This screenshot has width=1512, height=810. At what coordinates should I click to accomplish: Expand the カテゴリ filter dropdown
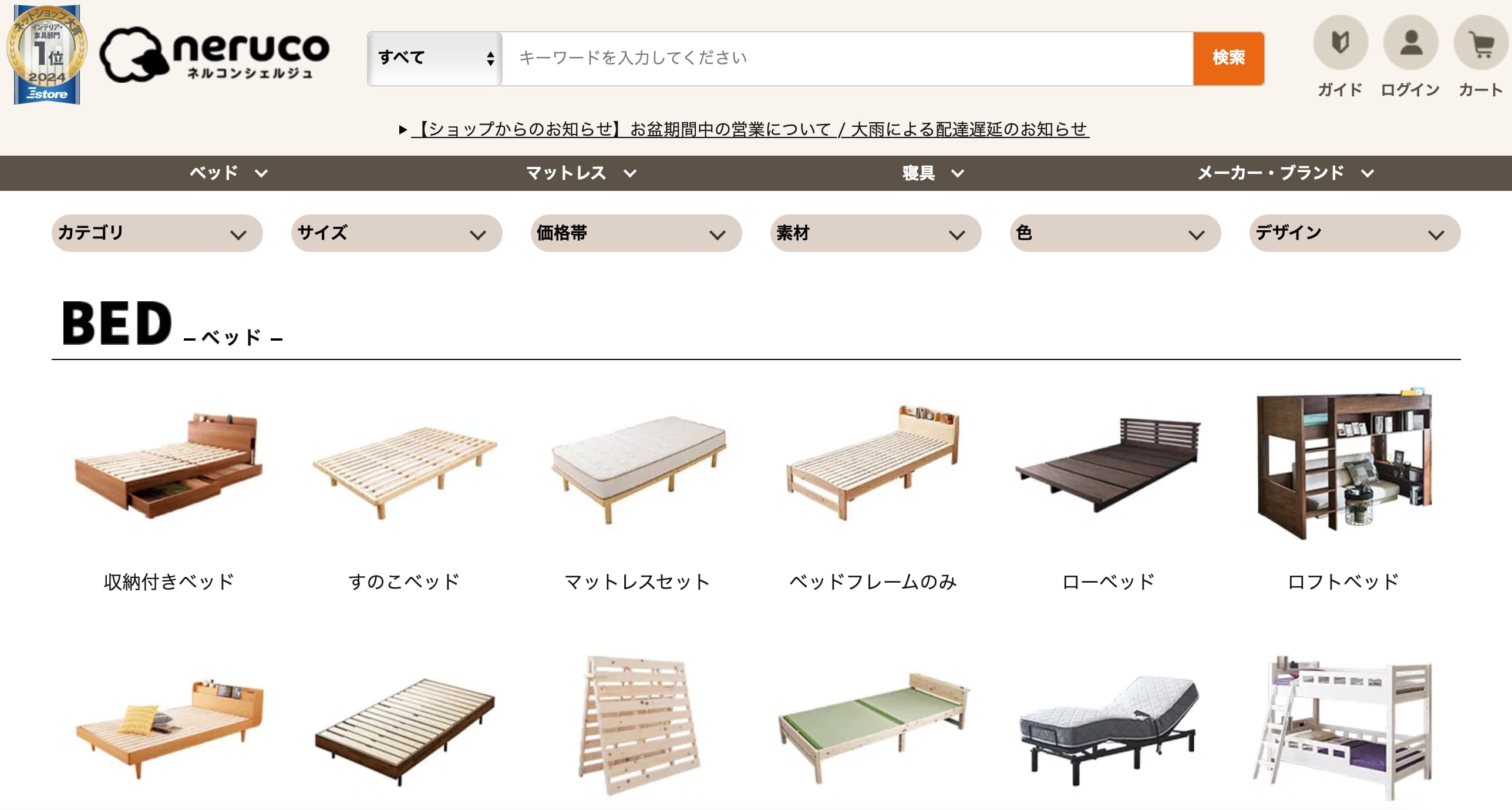click(157, 233)
